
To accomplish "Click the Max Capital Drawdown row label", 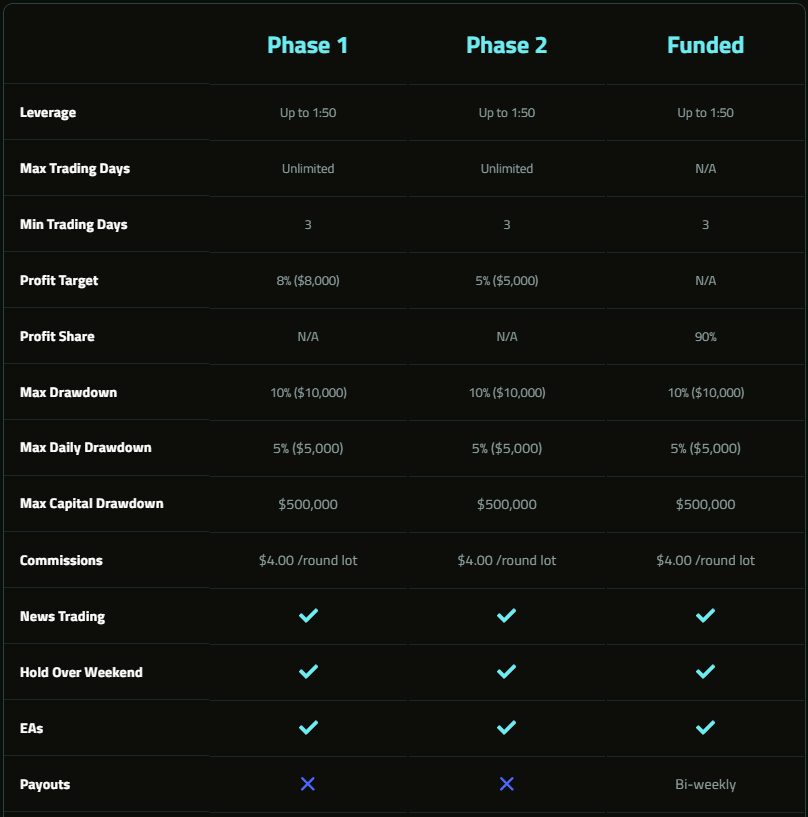I will (92, 503).
